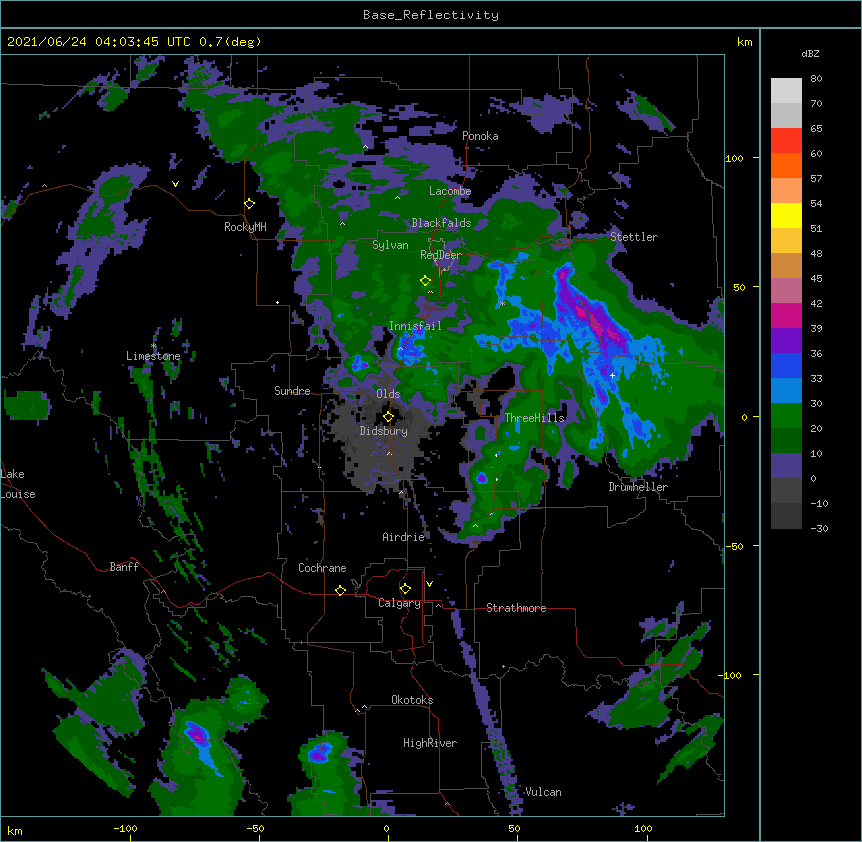Select the Drumheller label
862x842 pixels.
(638, 487)
